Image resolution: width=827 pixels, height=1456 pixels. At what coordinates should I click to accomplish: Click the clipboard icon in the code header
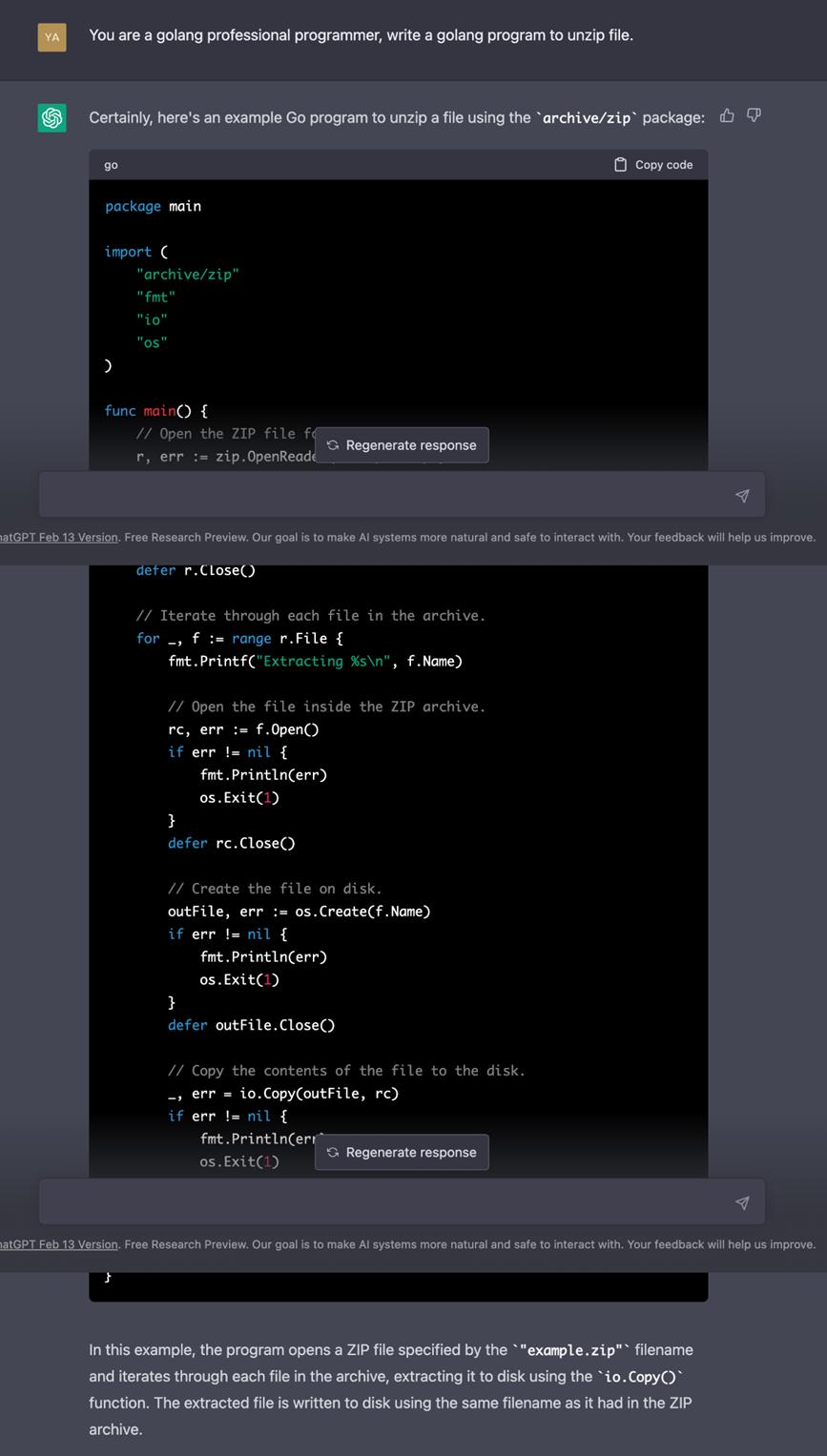[x=620, y=165]
